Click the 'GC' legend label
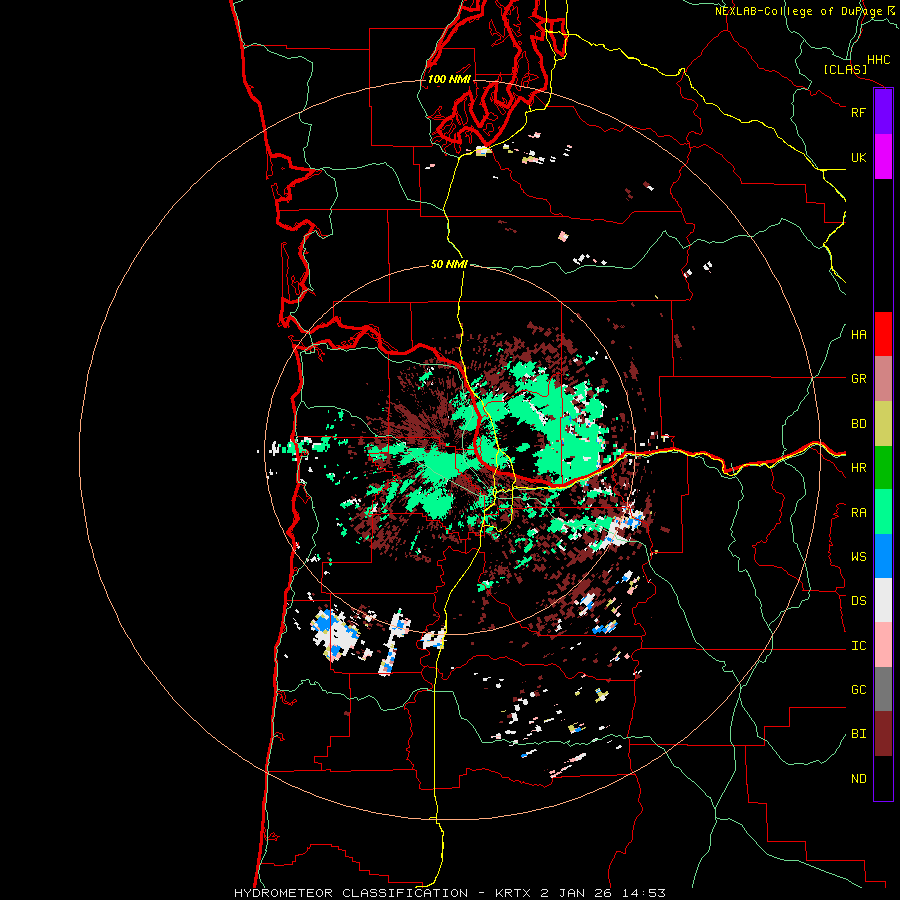 tap(858, 690)
